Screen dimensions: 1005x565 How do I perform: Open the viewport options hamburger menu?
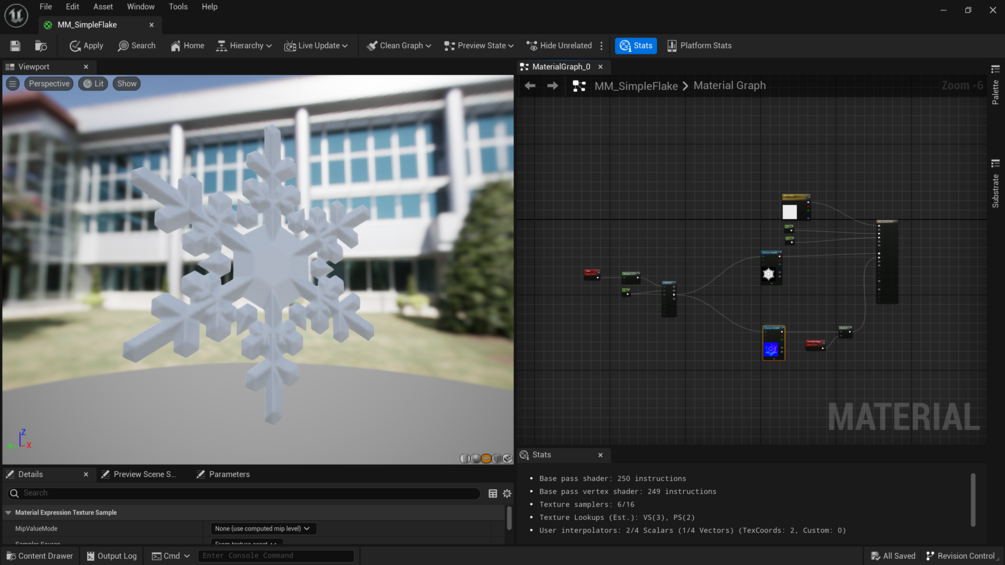tap(13, 83)
